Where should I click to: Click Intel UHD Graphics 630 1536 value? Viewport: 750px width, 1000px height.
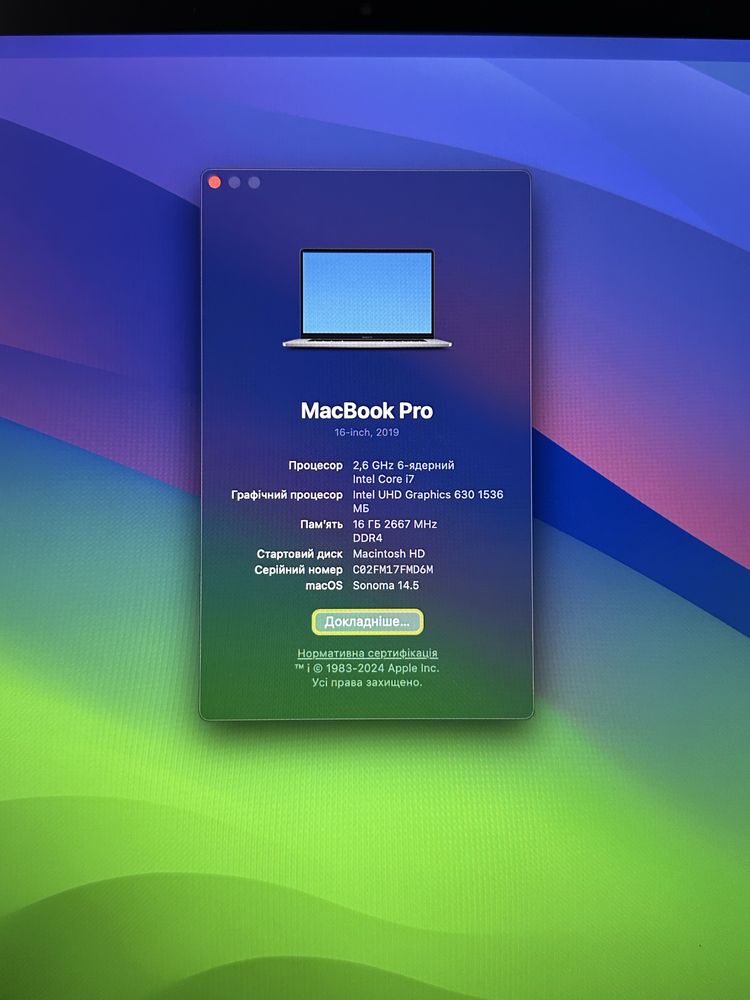coord(428,495)
